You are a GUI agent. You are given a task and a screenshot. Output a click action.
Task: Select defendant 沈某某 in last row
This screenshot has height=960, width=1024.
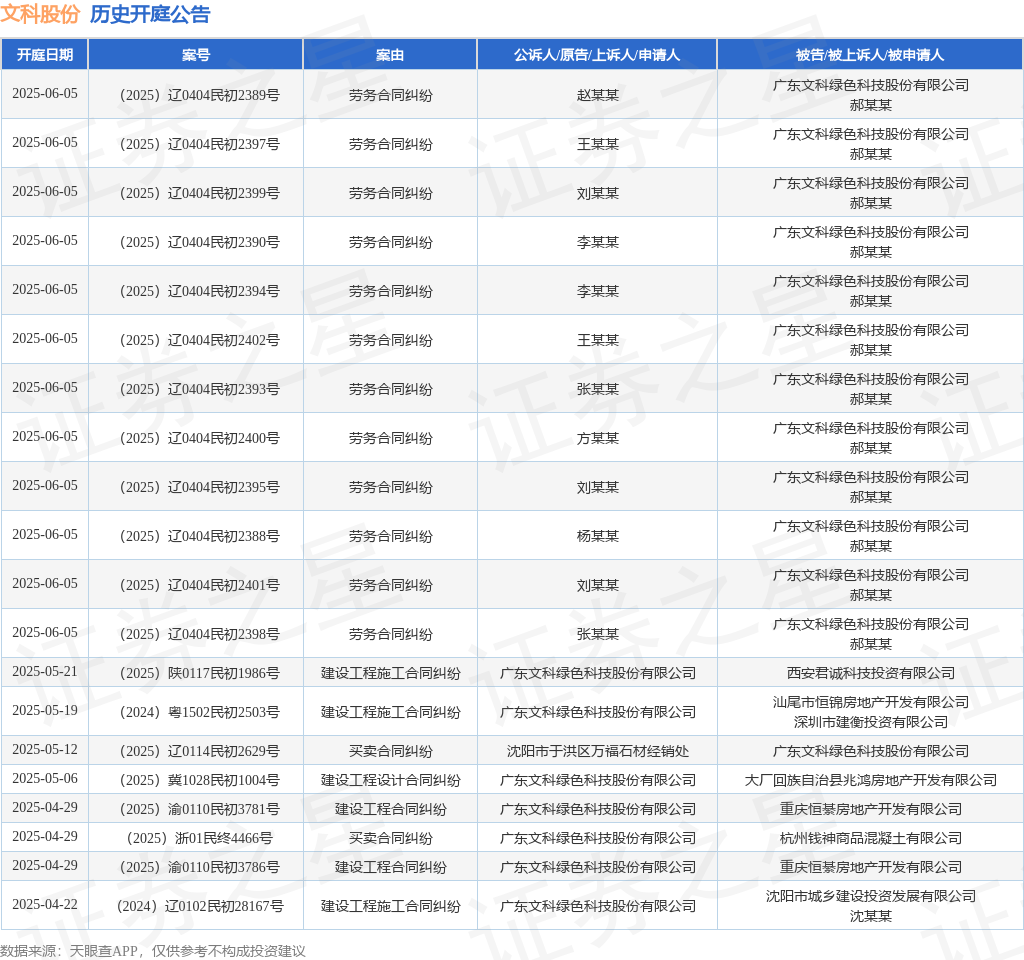[x=871, y=916]
